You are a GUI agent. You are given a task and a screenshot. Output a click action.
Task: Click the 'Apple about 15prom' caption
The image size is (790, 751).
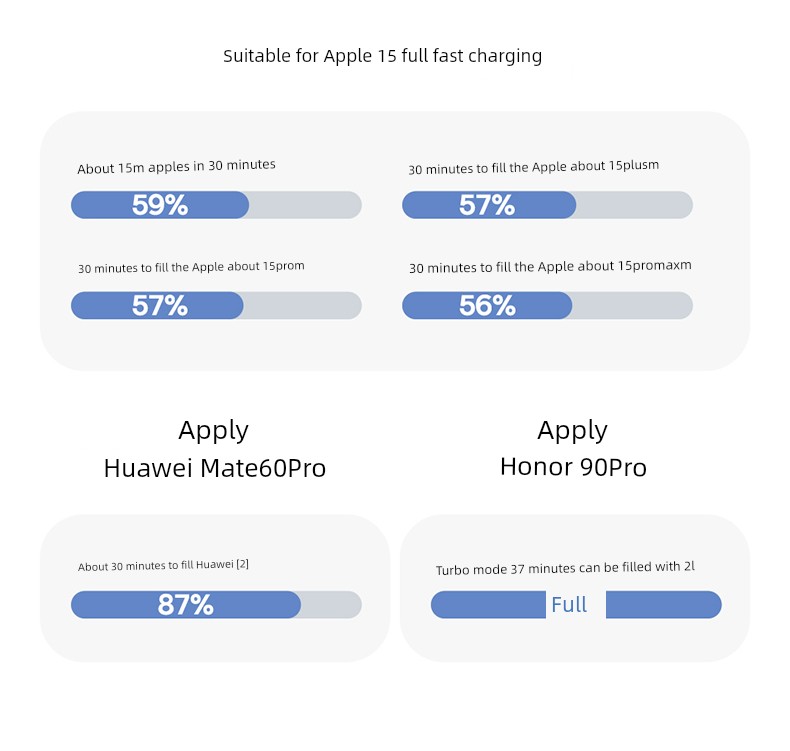248,266
